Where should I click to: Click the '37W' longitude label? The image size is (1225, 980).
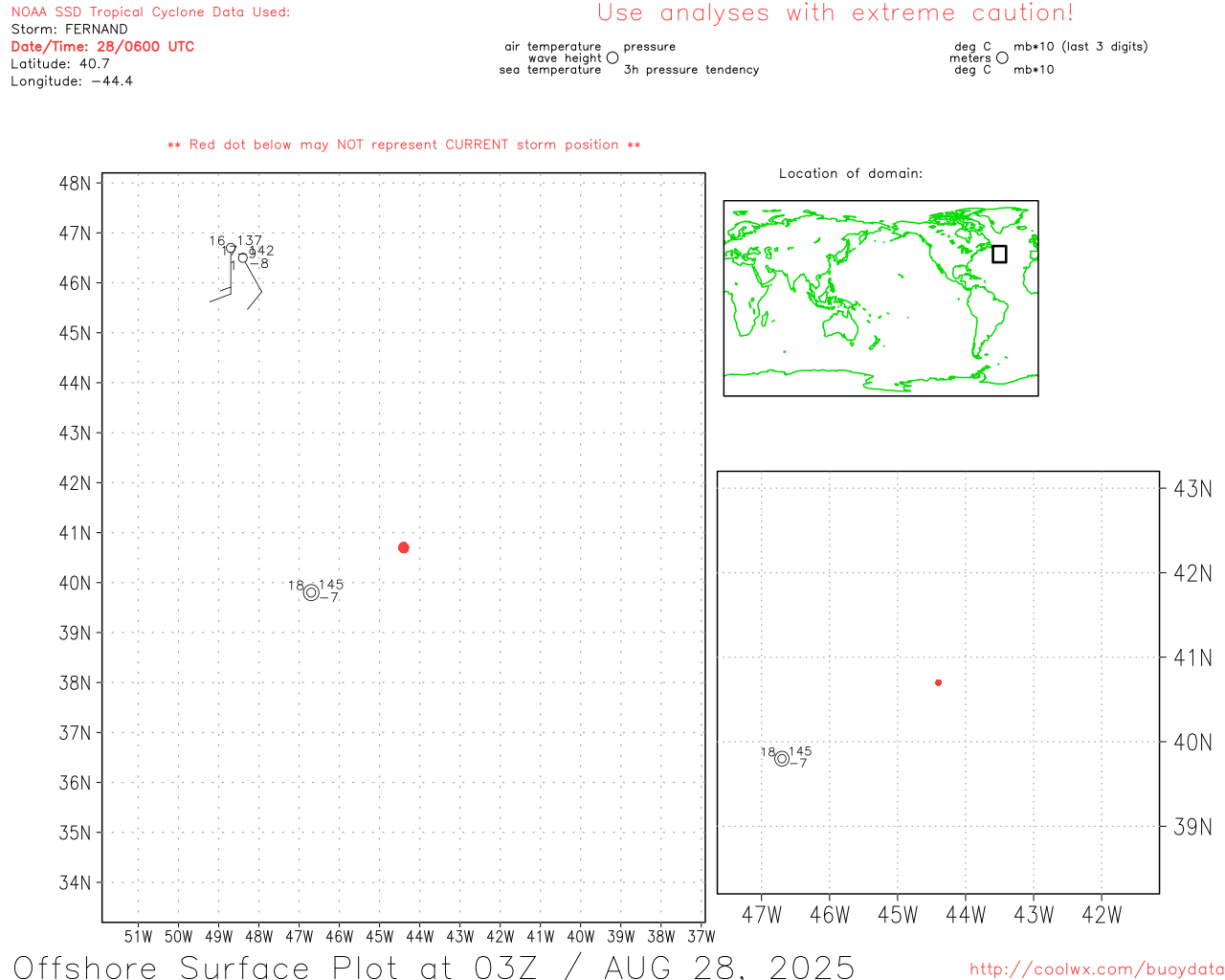702,936
